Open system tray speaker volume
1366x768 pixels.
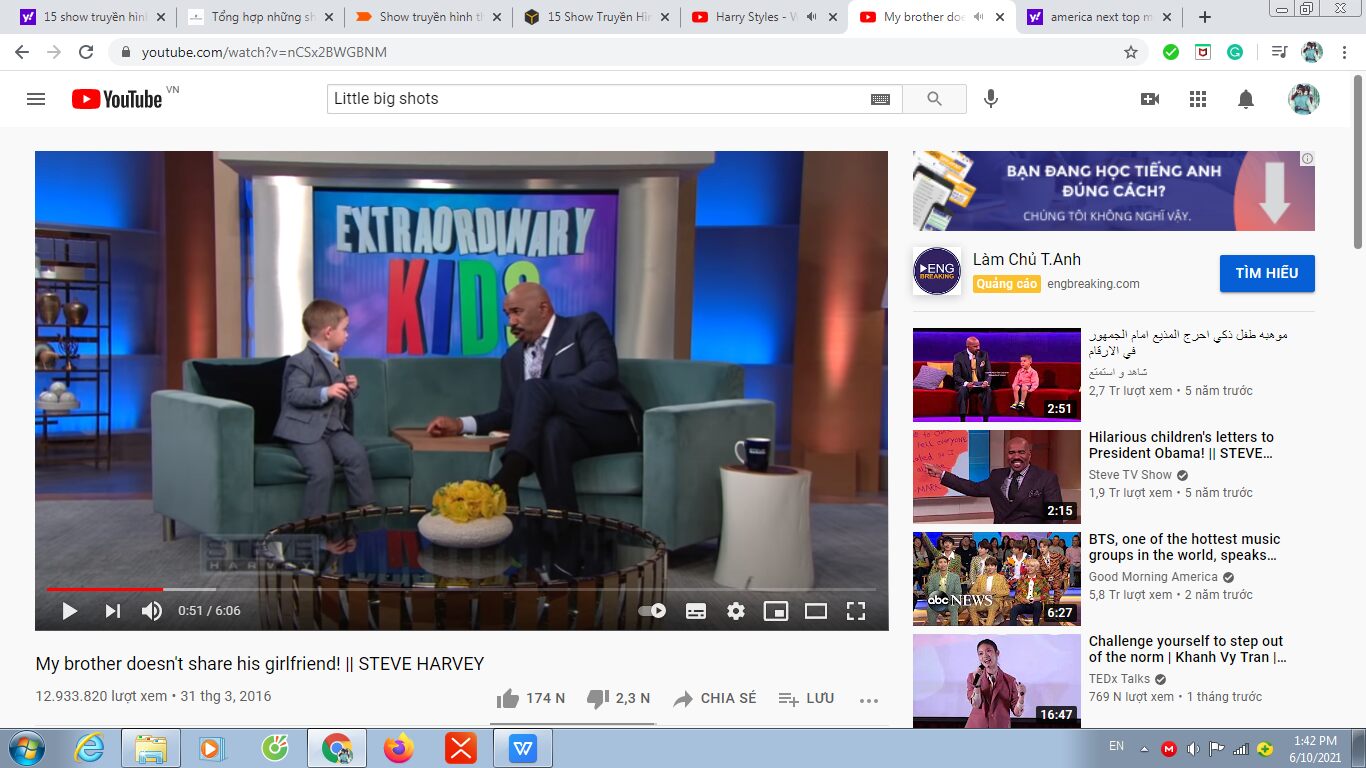[1193, 749]
